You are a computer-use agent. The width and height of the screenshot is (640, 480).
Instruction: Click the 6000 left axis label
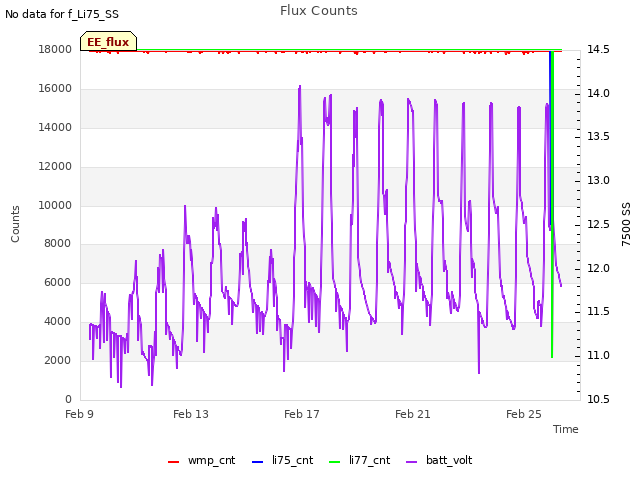click(58, 282)
